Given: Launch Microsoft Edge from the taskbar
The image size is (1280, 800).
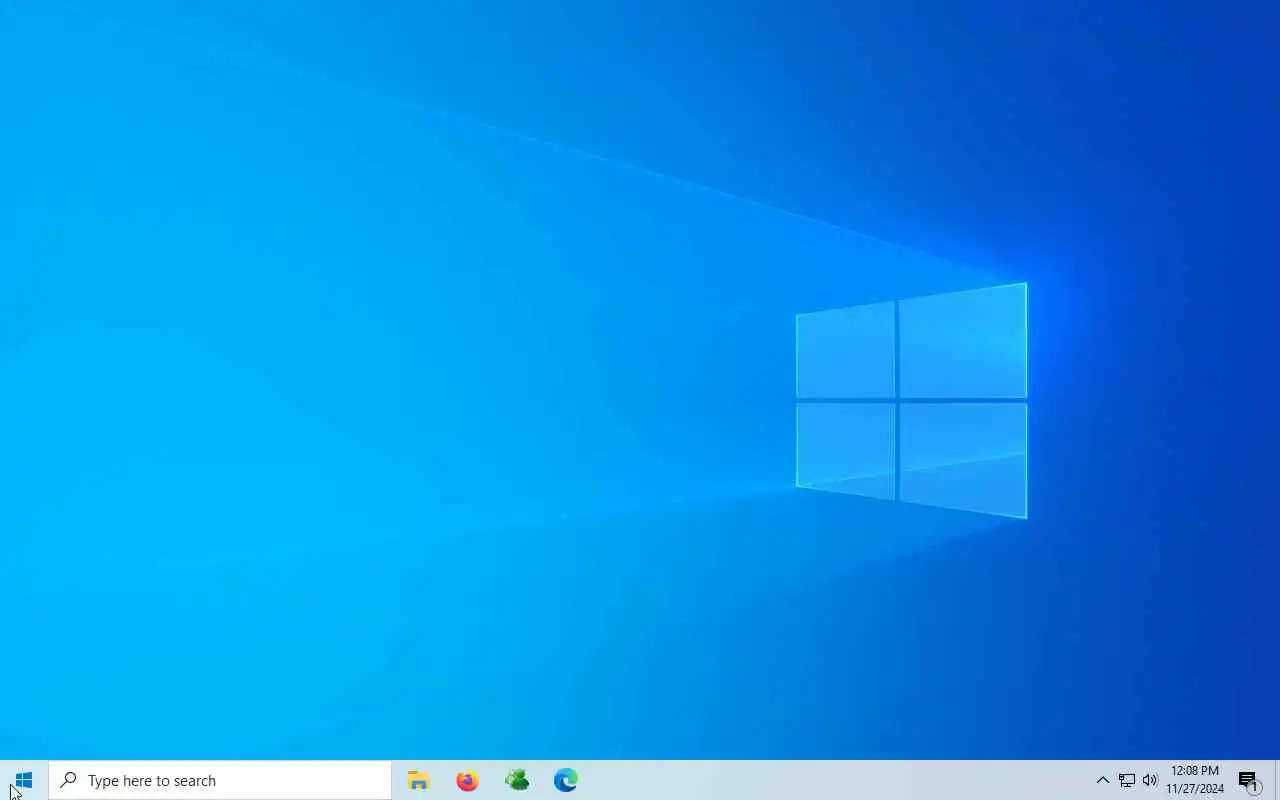Looking at the screenshot, I should click(566, 780).
